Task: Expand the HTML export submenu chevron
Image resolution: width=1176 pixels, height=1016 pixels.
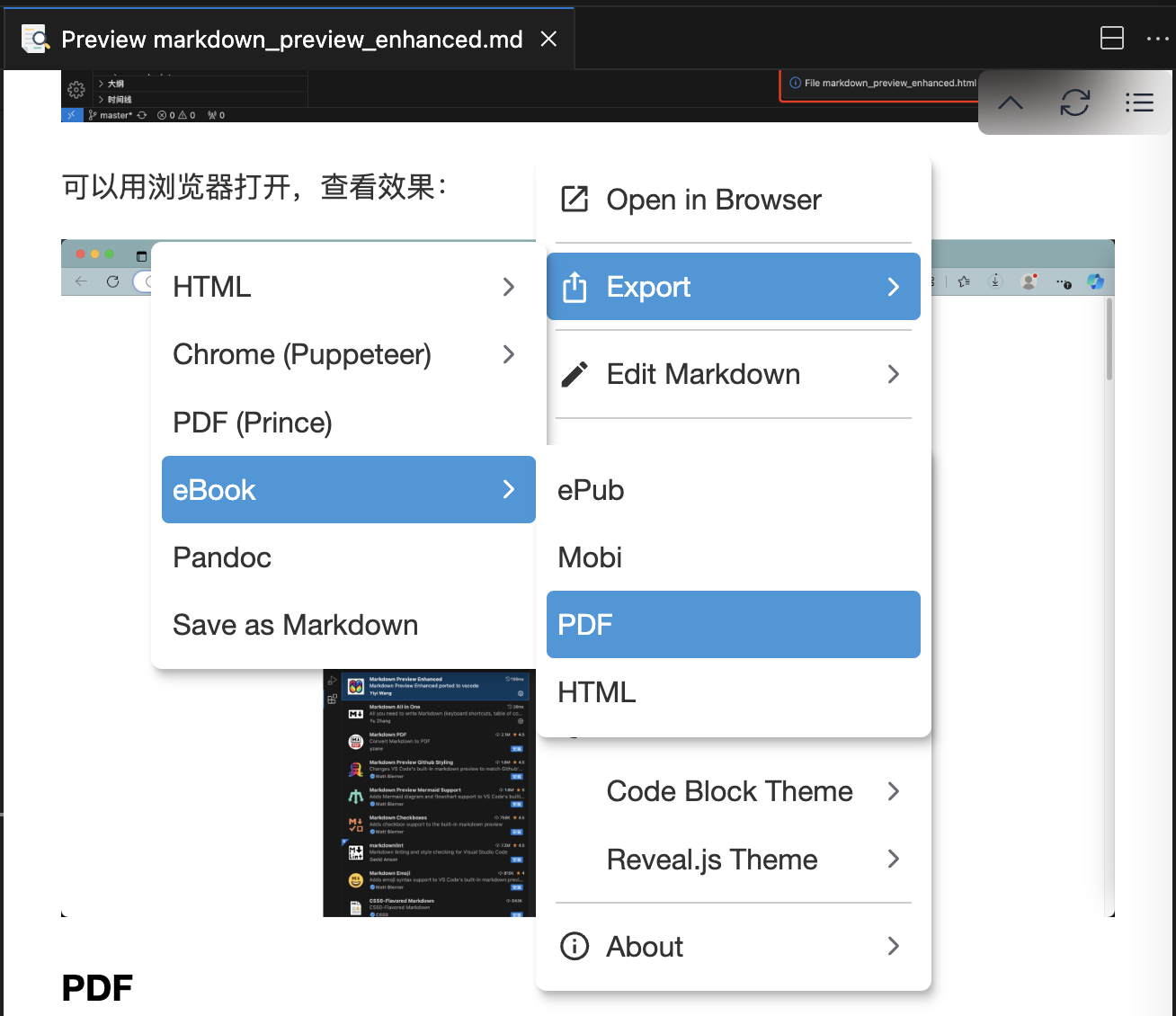Action: [x=509, y=287]
